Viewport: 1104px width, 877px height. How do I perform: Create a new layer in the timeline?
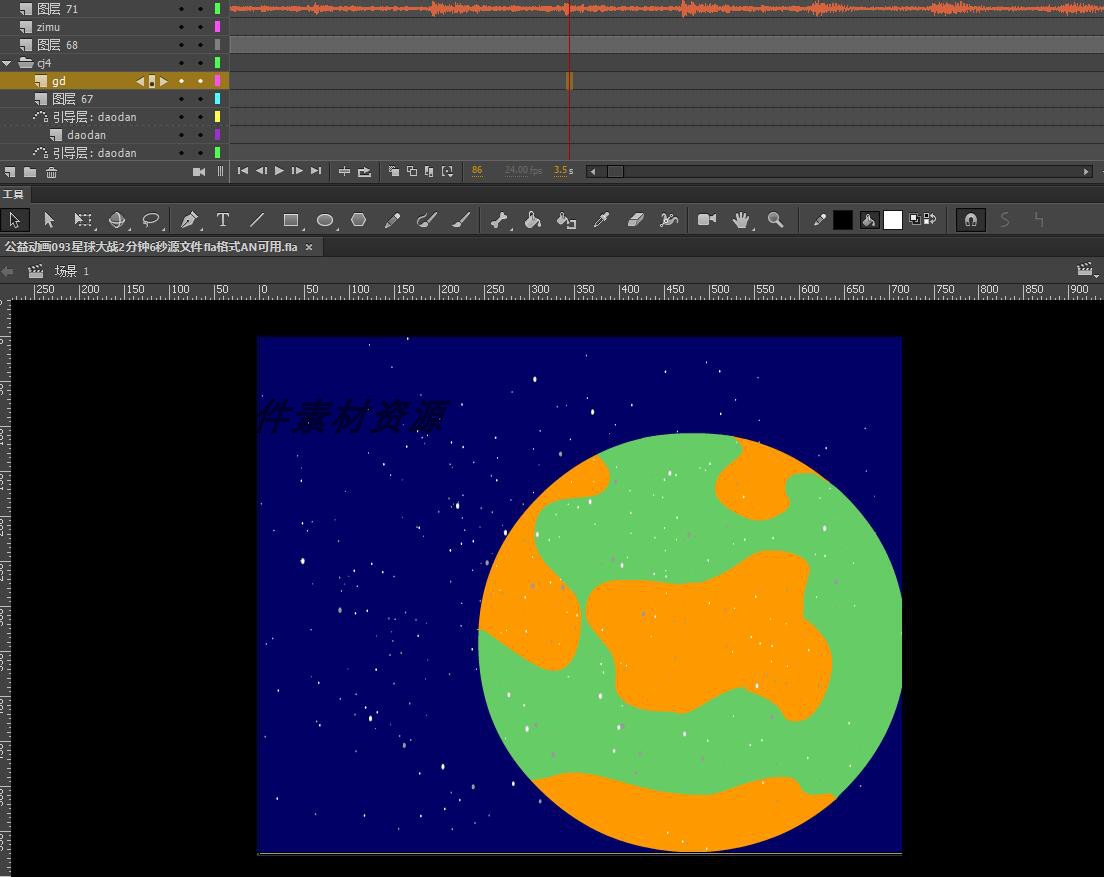coord(10,172)
